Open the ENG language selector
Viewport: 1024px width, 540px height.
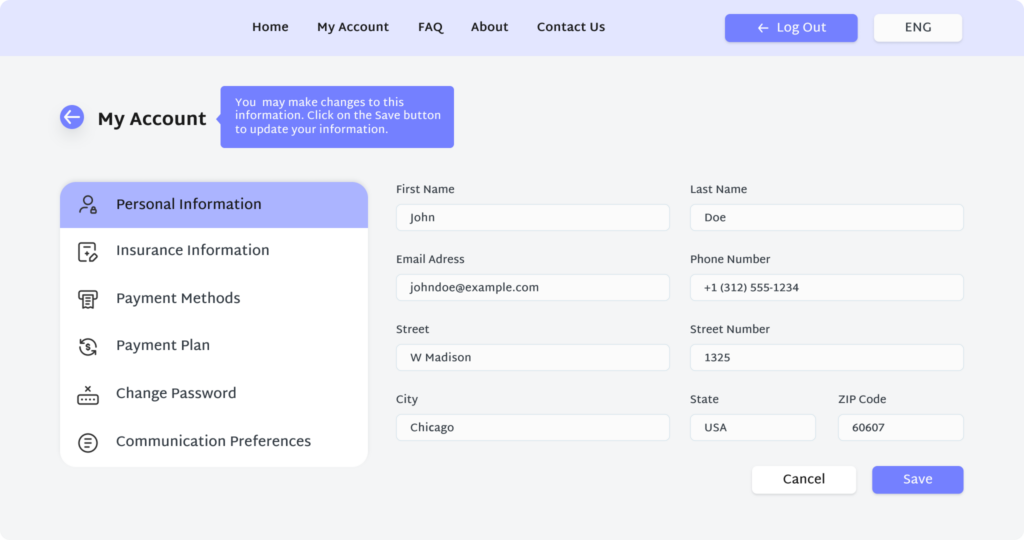tap(917, 28)
